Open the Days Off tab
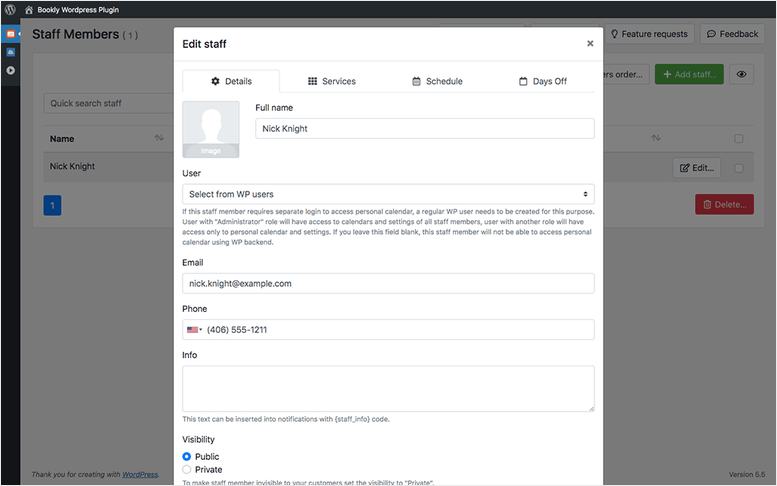This screenshot has height=486, width=777. click(543, 81)
